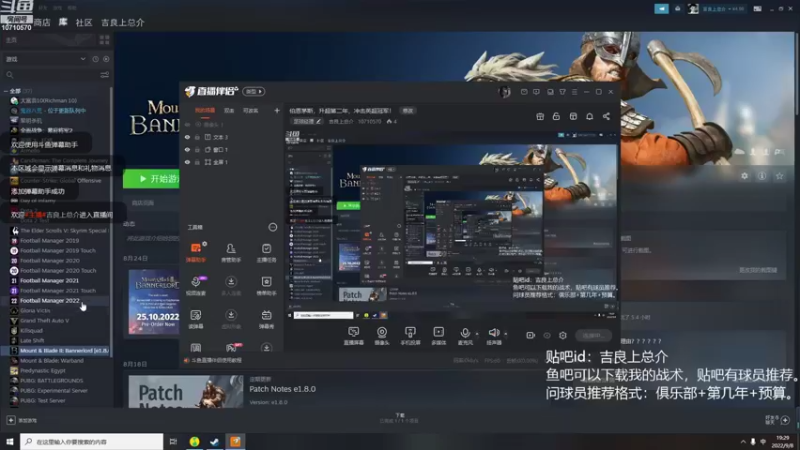Toggle the preview eye icon near settings gear
Image resolution: width=800 pixels, height=450 pixels.
pos(547,335)
